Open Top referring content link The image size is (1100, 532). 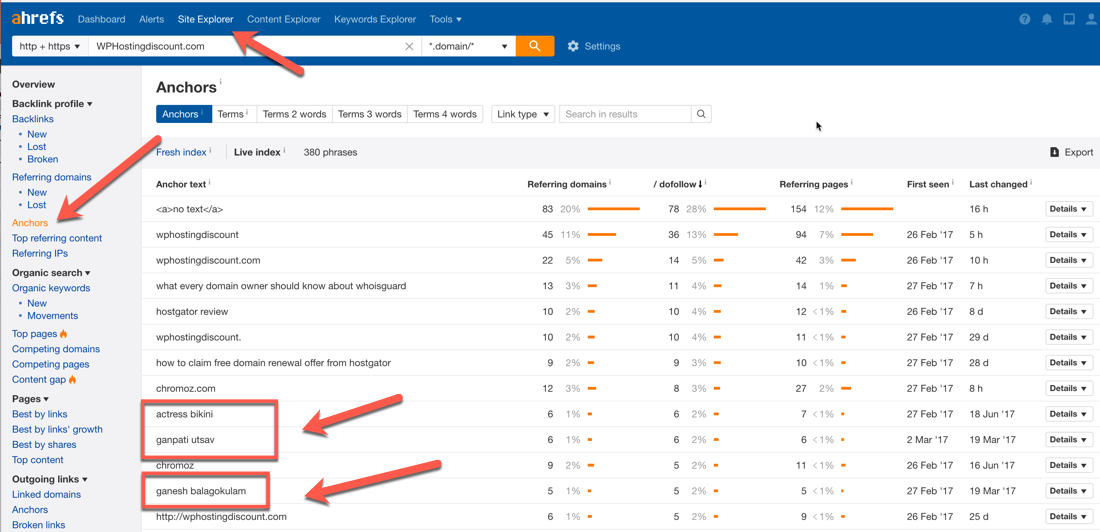[x=57, y=238]
